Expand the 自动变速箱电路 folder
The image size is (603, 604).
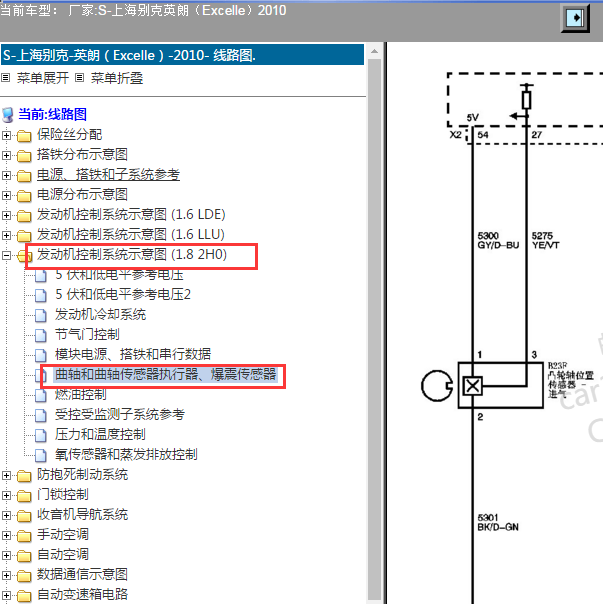6,596
